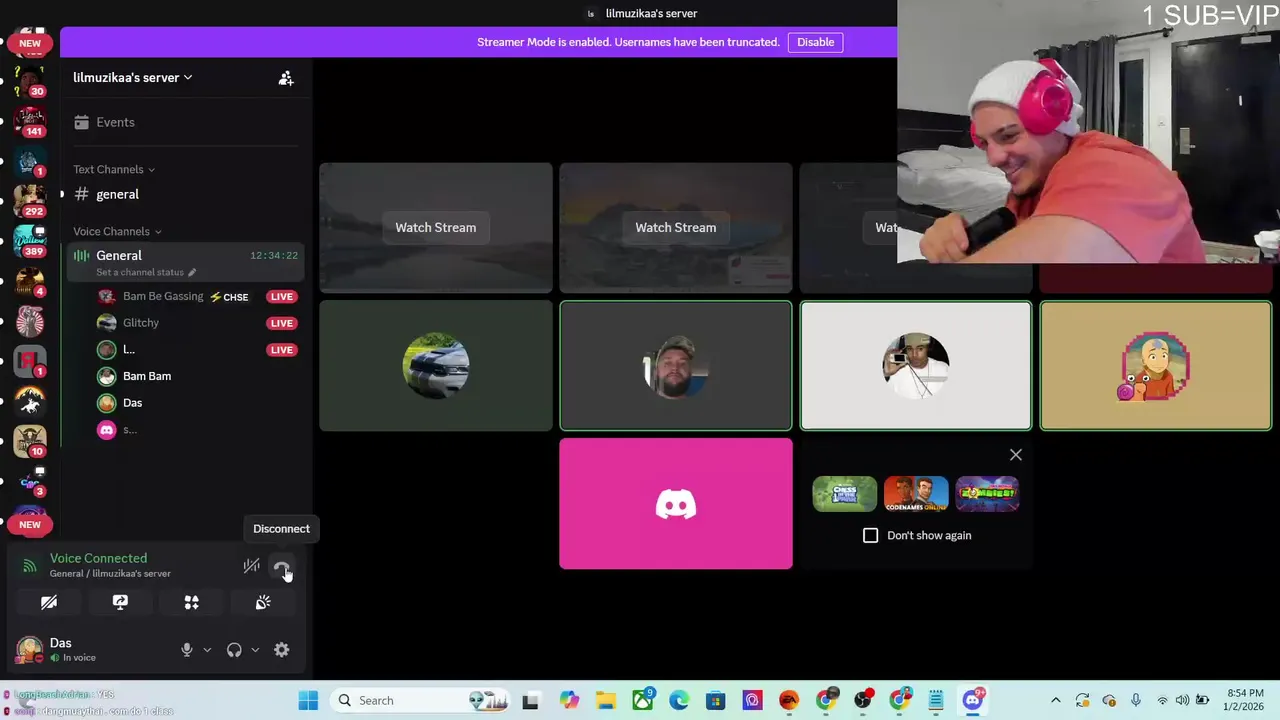
Task: Launch Chess in the Park activity
Action: (x=844, y=494)
